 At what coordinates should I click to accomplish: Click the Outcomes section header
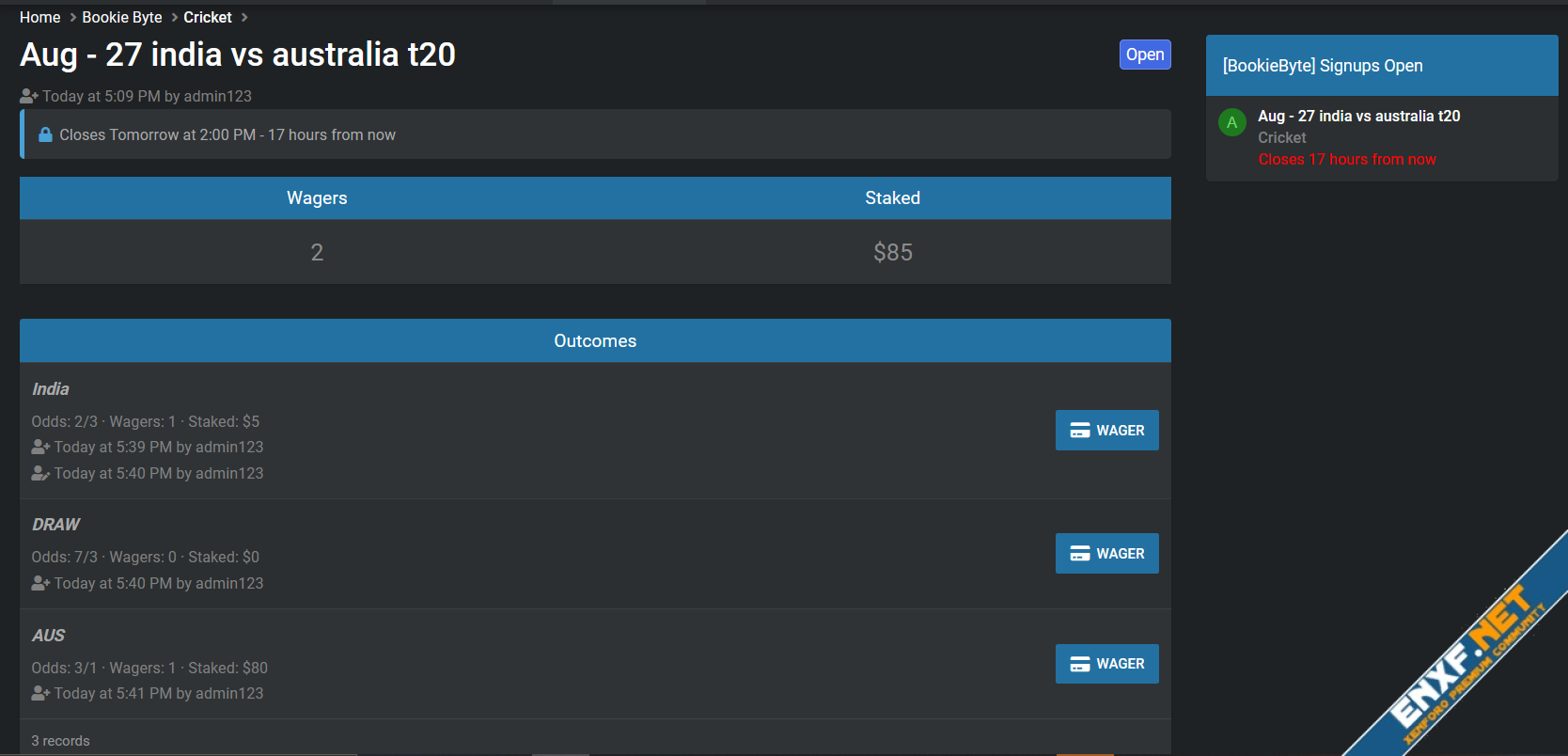click(x=595, y=340)
